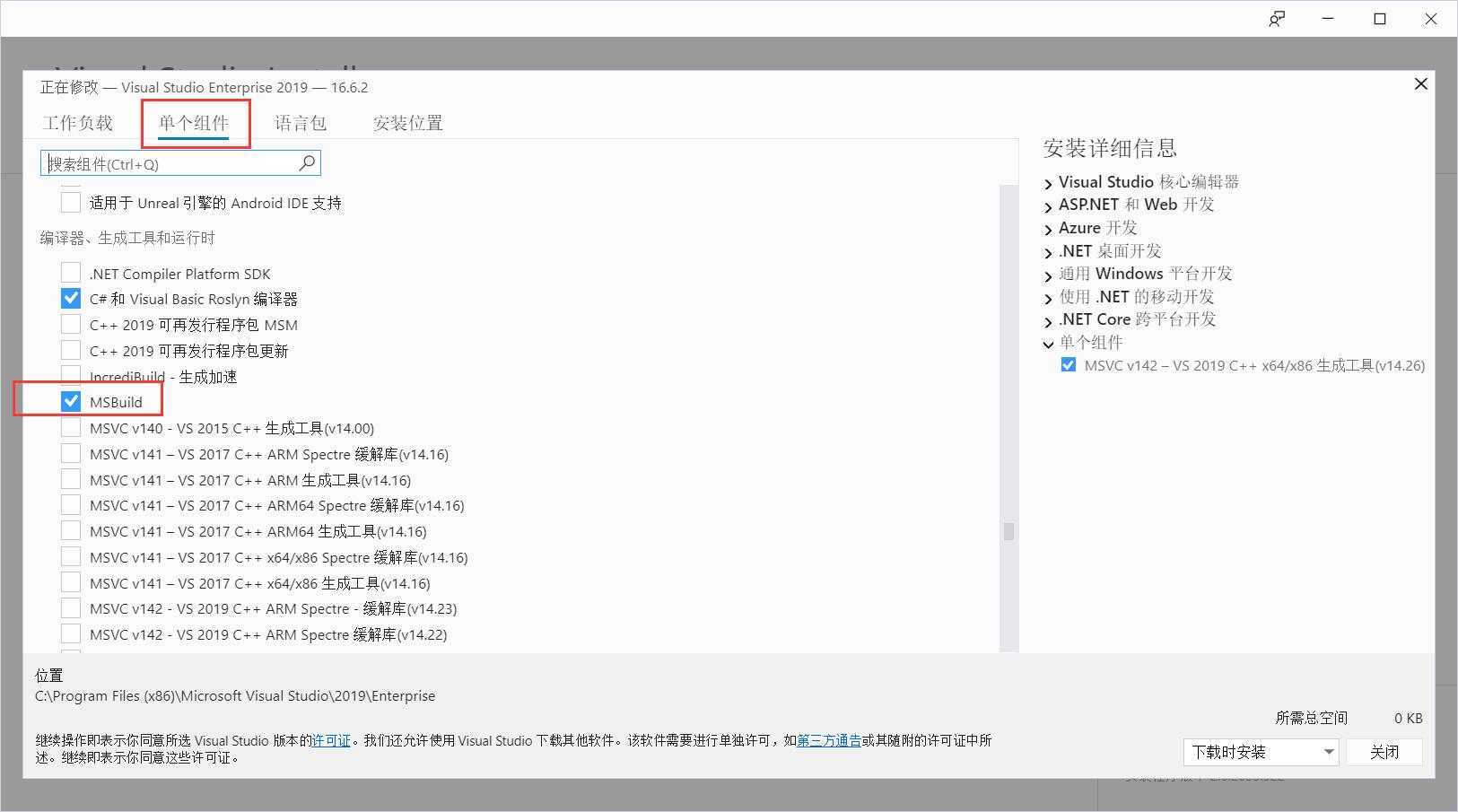Check MSVC v142 ARM Spectre - 缓解库 (v14.23)
1458x812 pixels.
pos(71,607)
